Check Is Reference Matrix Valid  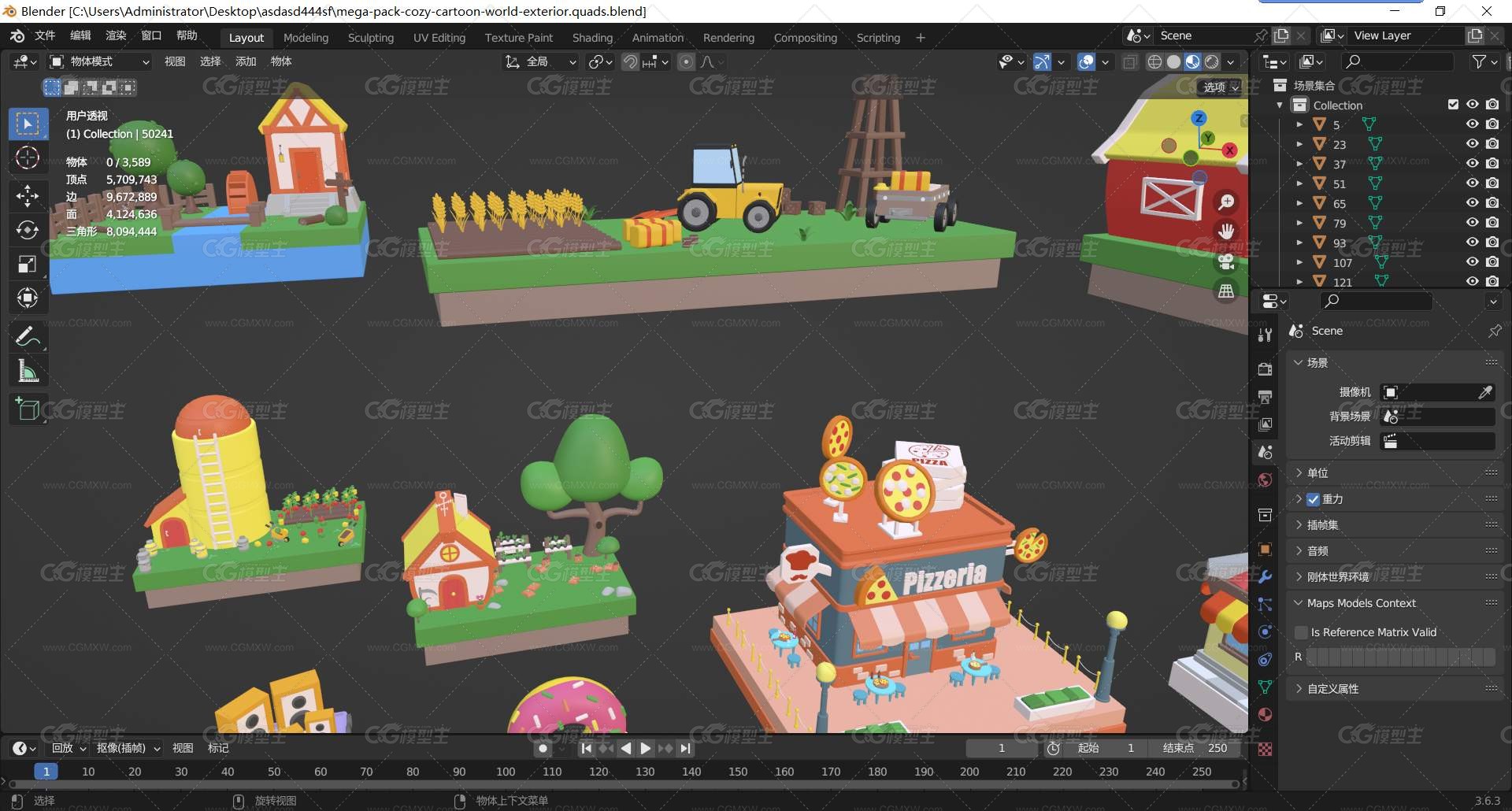point(1301,632)
